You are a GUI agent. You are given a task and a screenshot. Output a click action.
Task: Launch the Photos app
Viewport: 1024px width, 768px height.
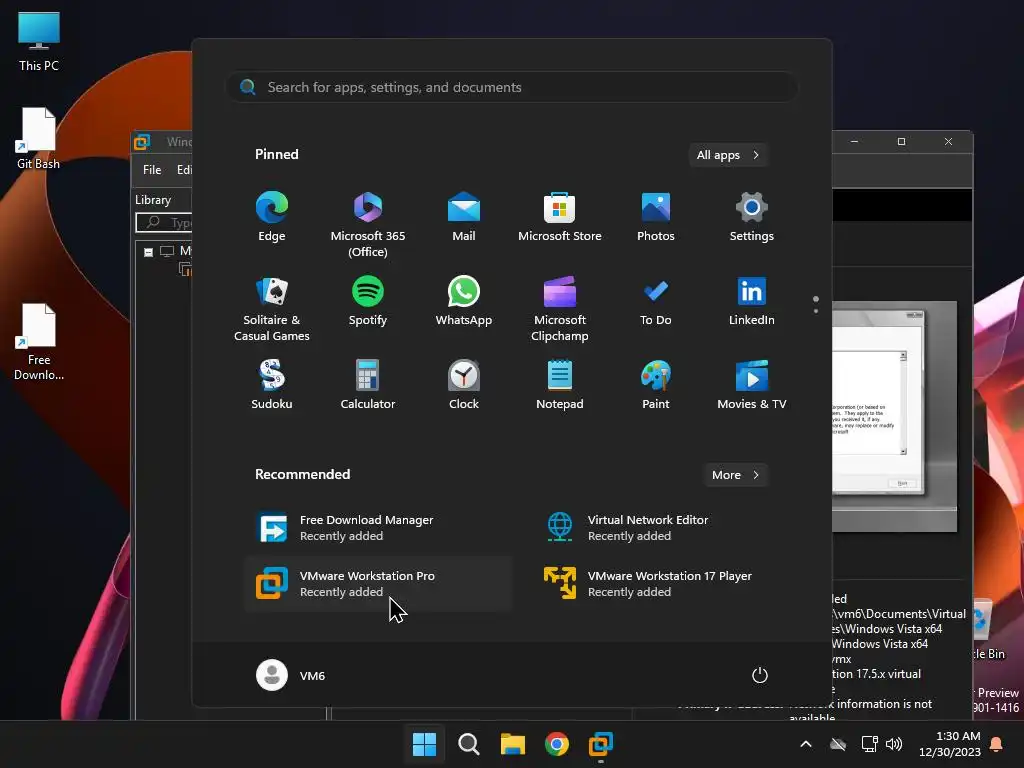(656, 217)
